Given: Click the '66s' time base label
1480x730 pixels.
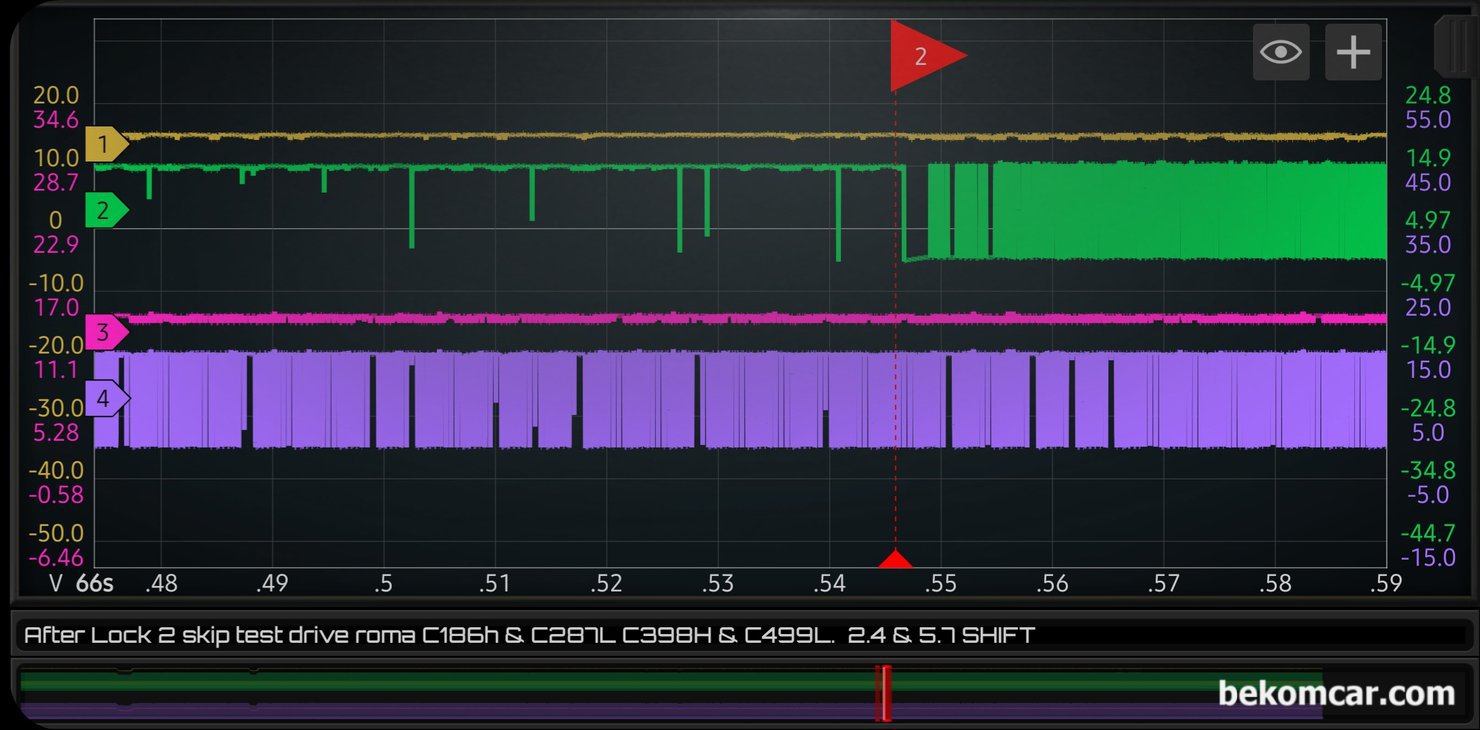Looking at the screenshot, I should click(x=95, y=584).
